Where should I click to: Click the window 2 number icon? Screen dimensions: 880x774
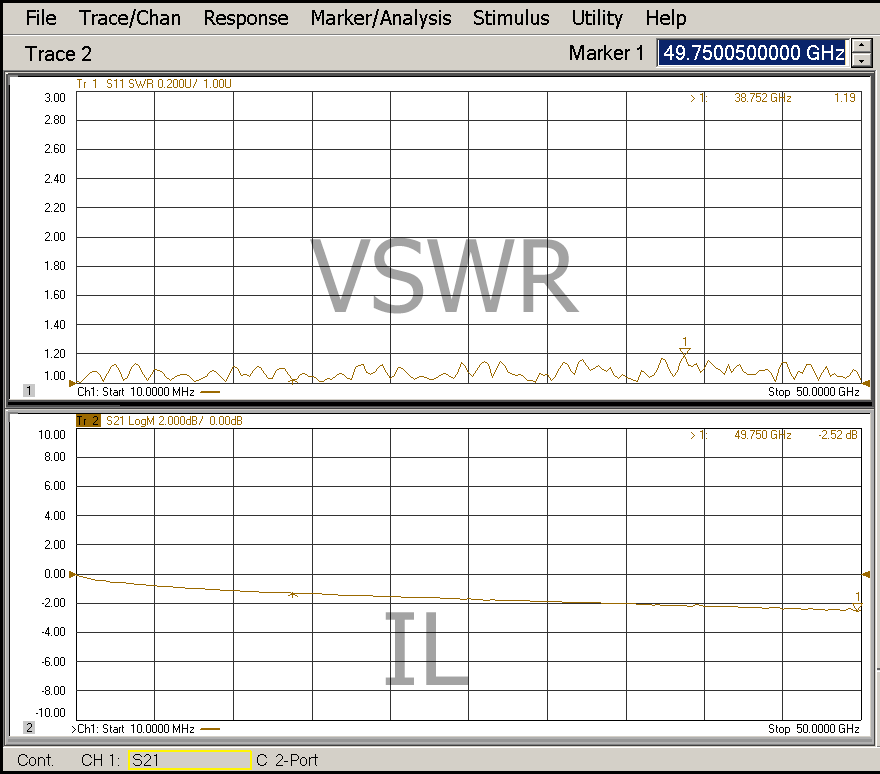click(29, 728)
